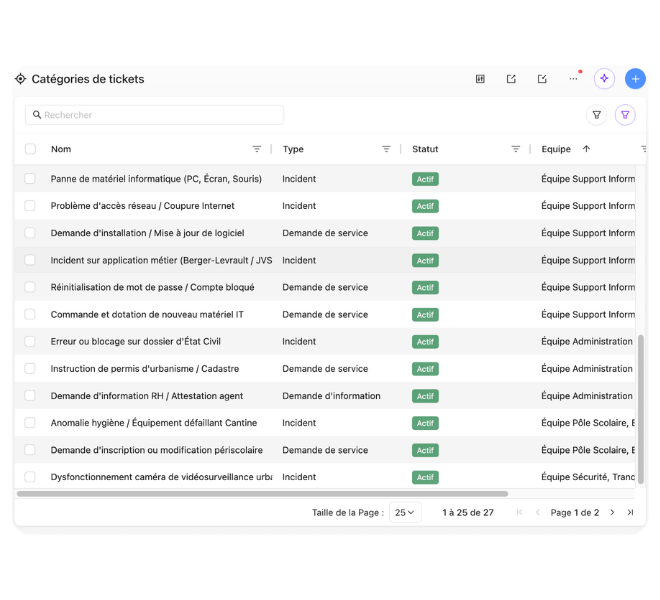Click the column layout icon in header
Screen dimensions: 660x600
click(x=480, y=79)
